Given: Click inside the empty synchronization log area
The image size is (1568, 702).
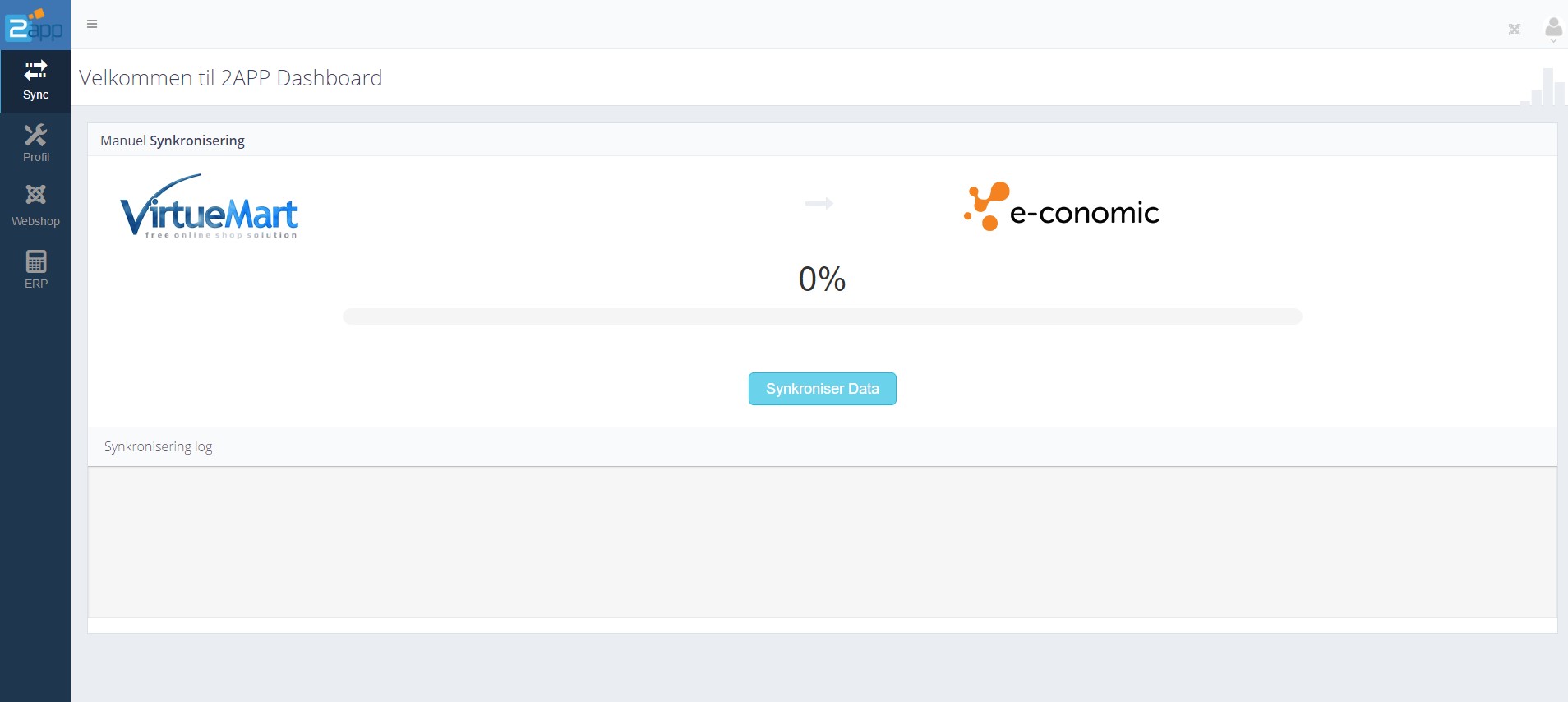Looking at the screenshot, I should 822,542.
